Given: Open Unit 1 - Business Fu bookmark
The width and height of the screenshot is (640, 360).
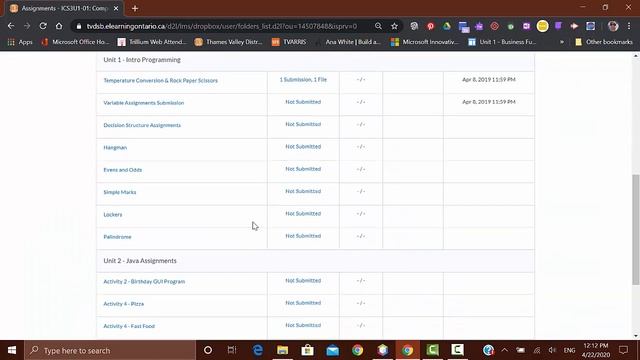Looking at the screenshot, I should [502, 42].
